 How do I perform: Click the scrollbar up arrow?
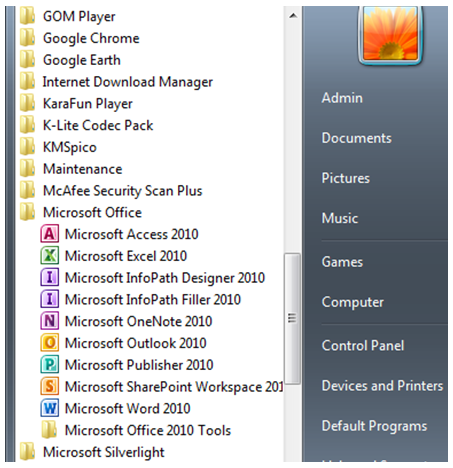(293, 15)
